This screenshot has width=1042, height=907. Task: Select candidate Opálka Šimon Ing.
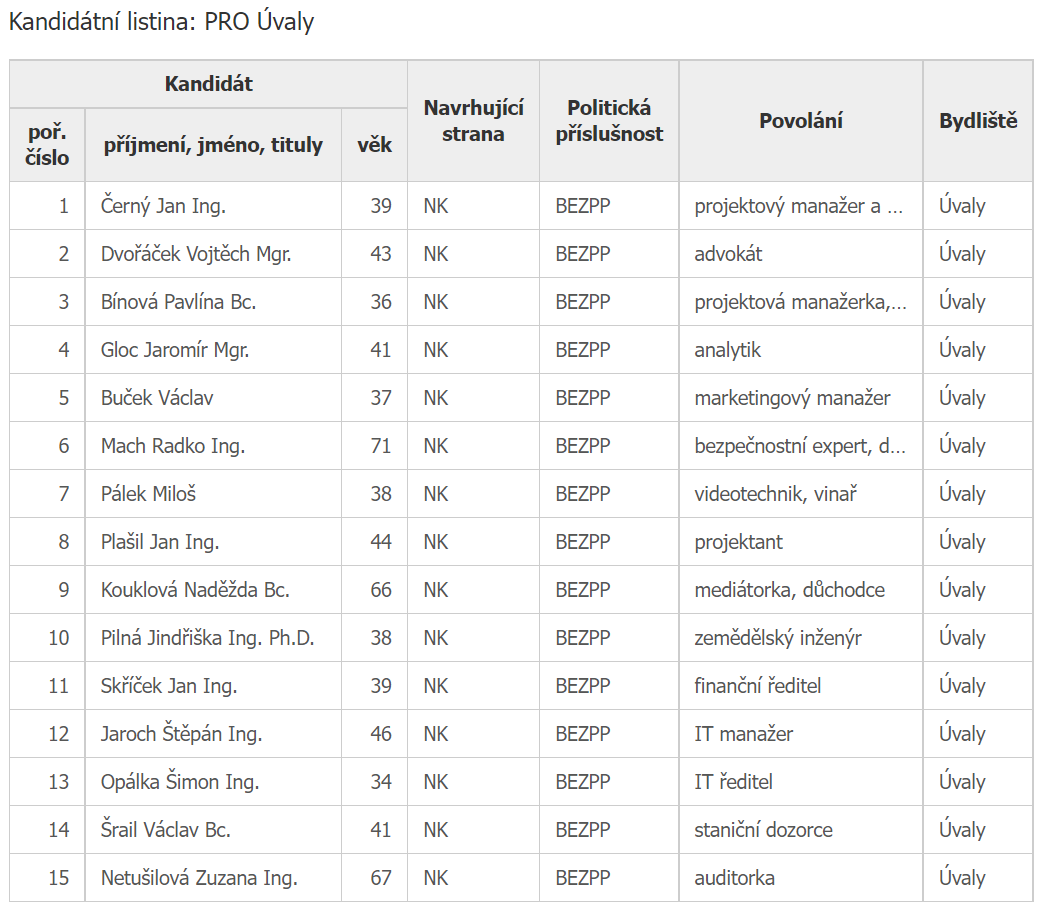click(179, 782)
